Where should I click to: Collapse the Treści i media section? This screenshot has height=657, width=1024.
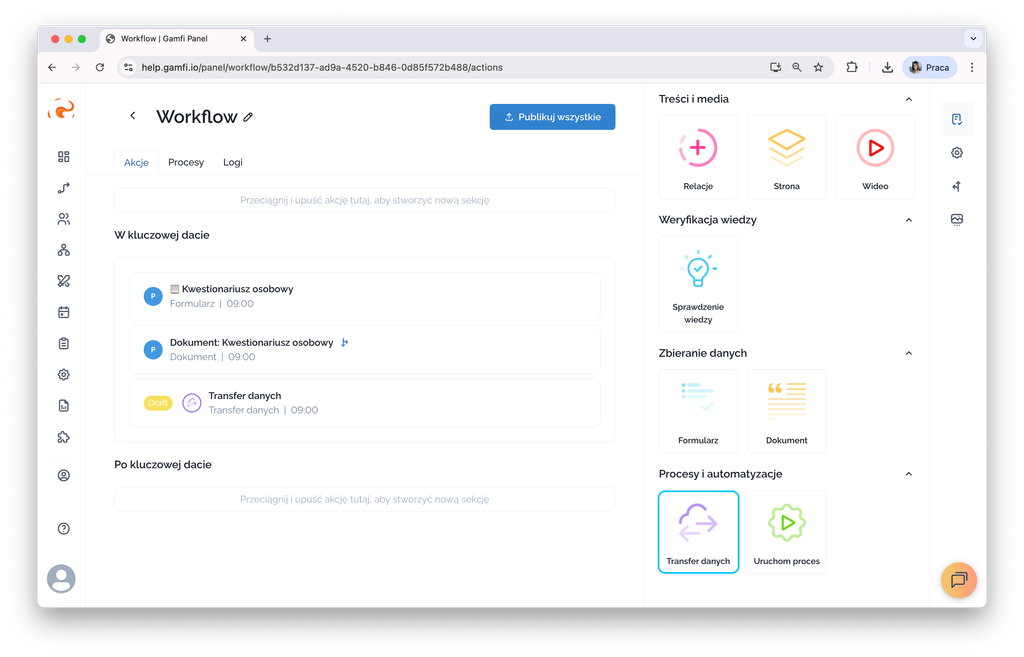[908, 99]
